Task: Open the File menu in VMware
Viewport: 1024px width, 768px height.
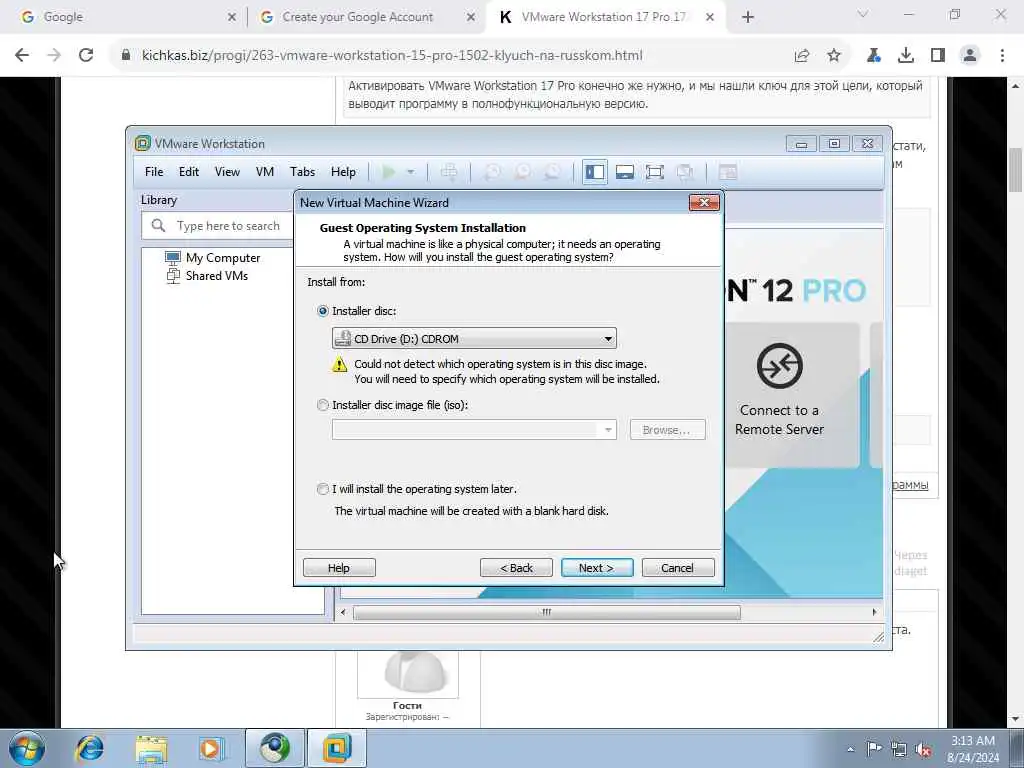Action: click(154, 172)
